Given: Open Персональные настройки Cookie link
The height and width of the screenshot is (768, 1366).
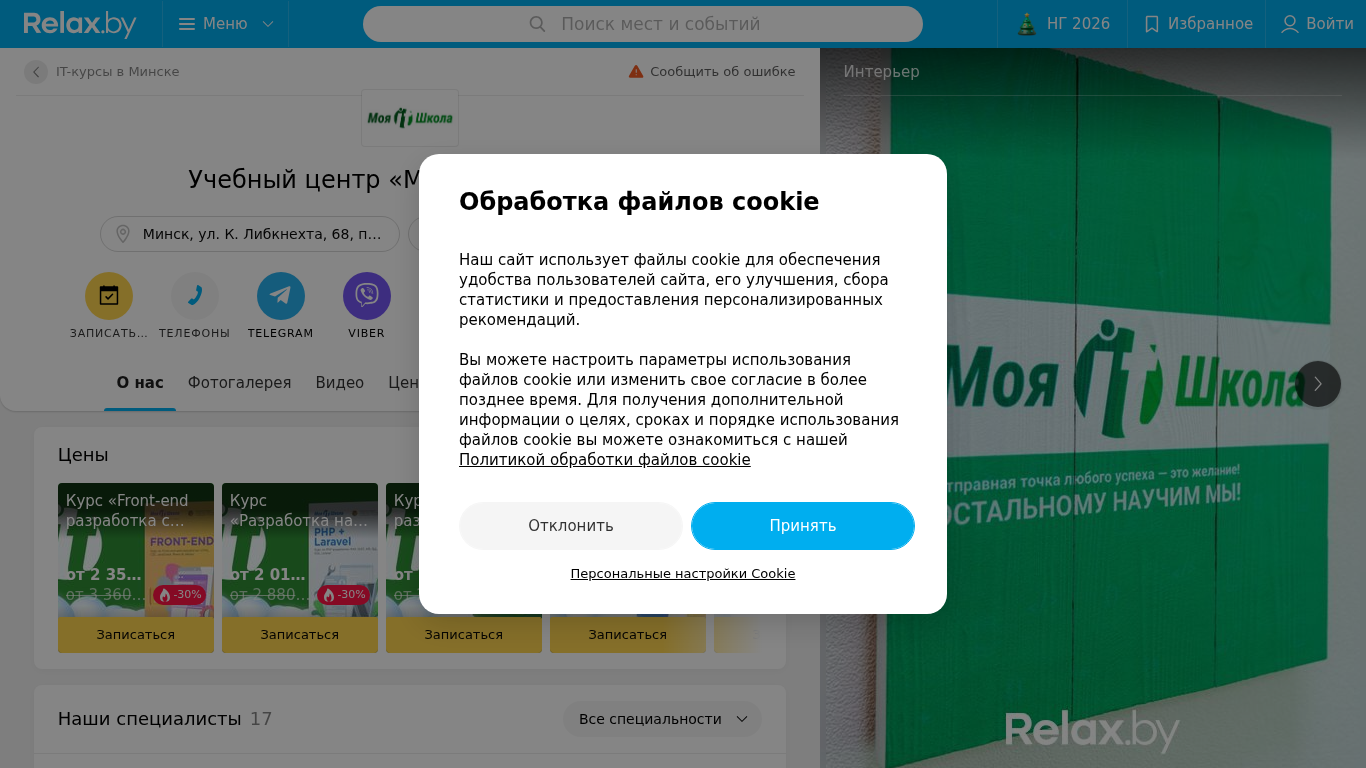Looking at the screenshot, I should click(683, 574).
